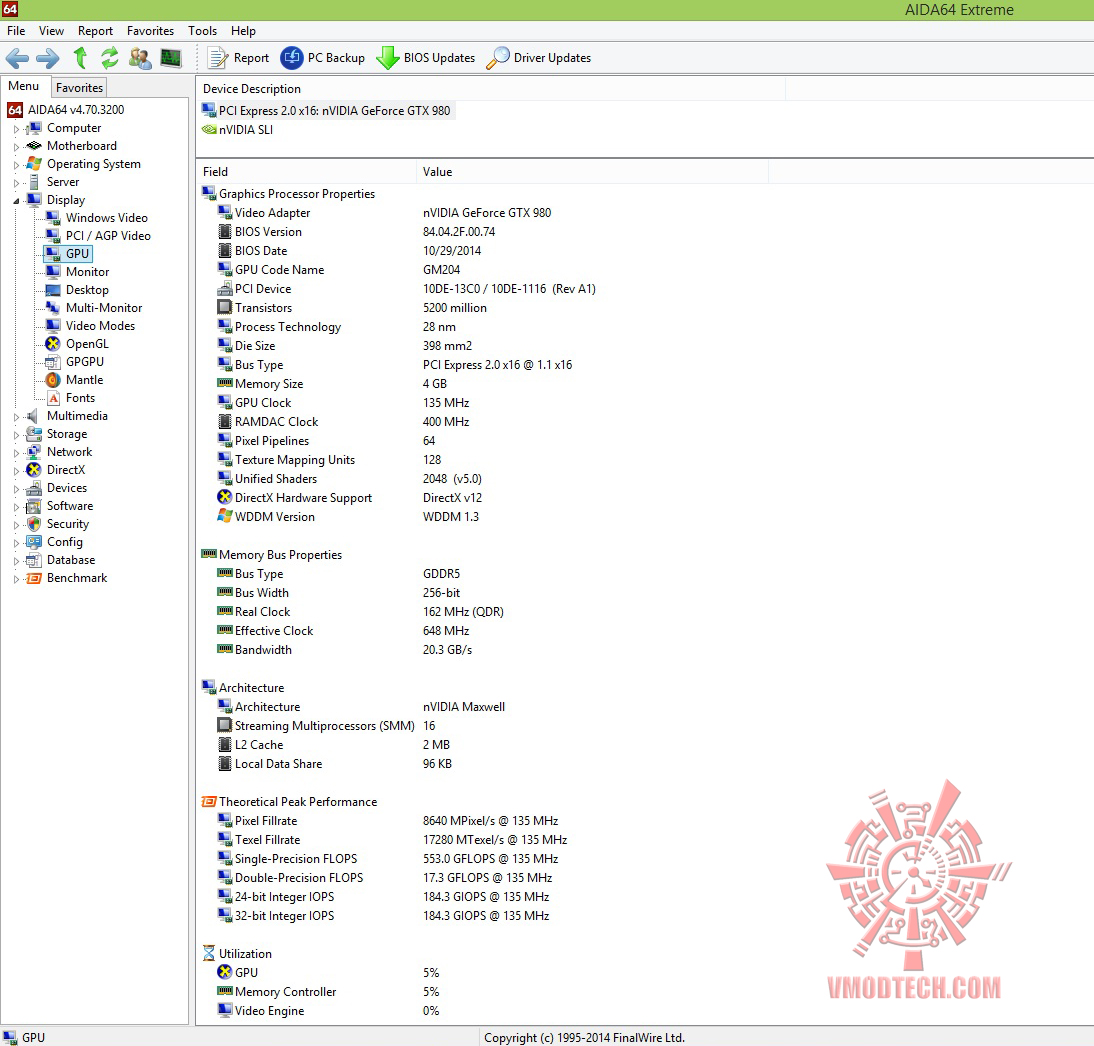Image resolution: width=1094 pixels, height=1046 pixels.
Task: Expand the Operating System node
Action: click(x=16, y=165)
